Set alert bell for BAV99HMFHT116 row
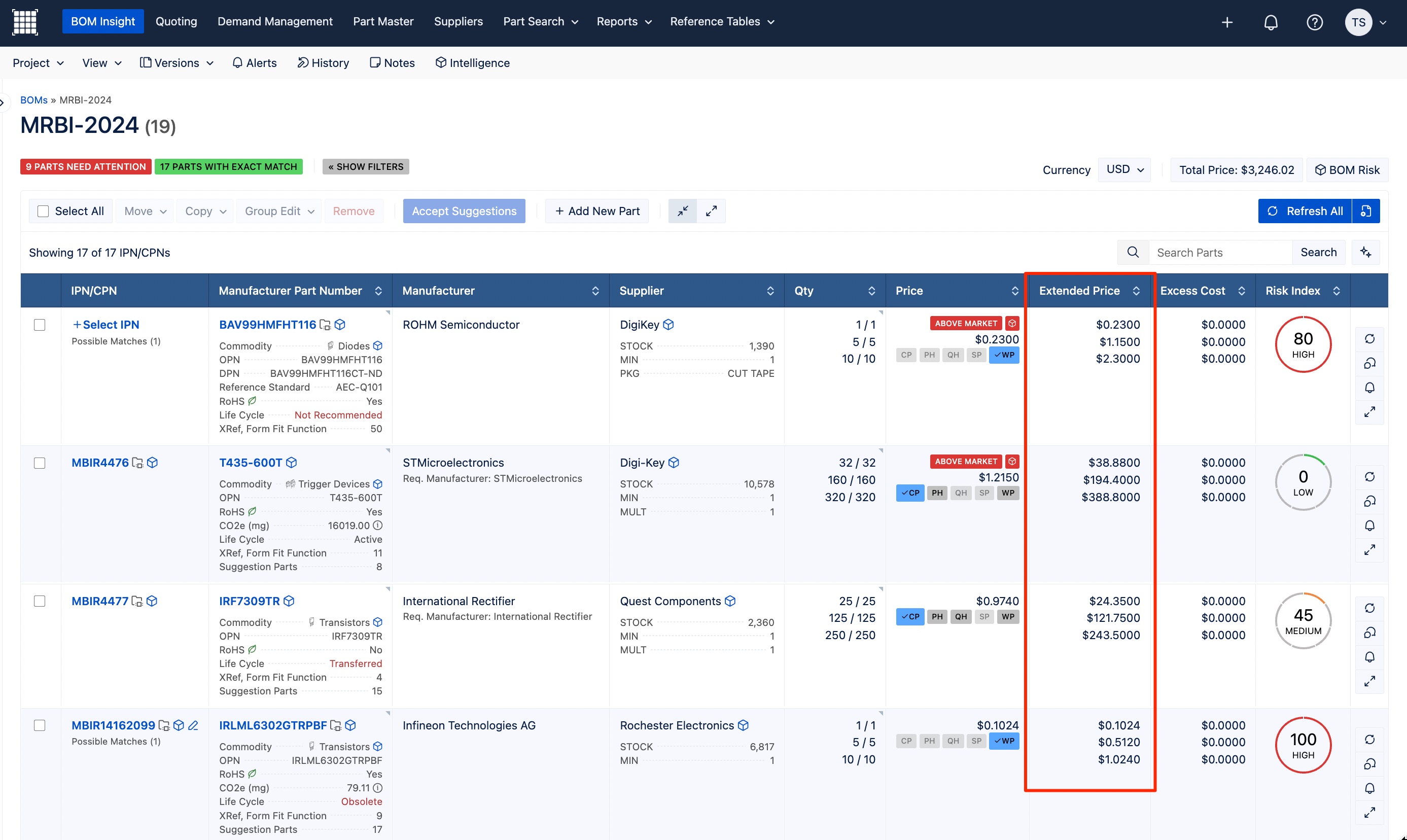The height and width of the screenshot is (840, 1407). [1369, 387]
